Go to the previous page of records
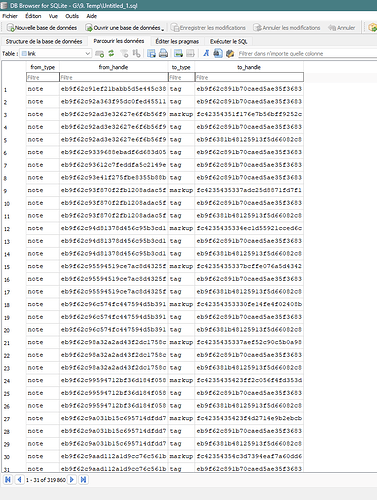Image resolution: width=377 pixels, height=500 pixels. pos(19,480)
